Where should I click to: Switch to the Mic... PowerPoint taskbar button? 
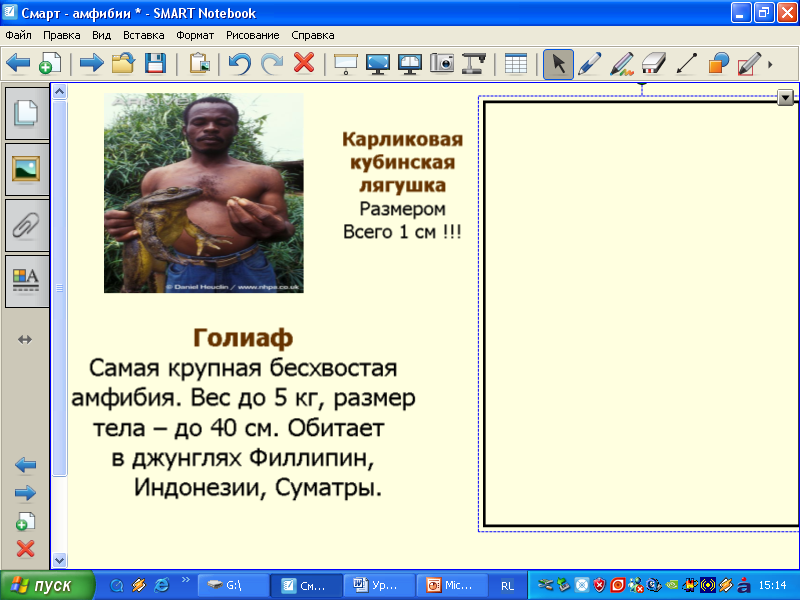coord(452,585)
